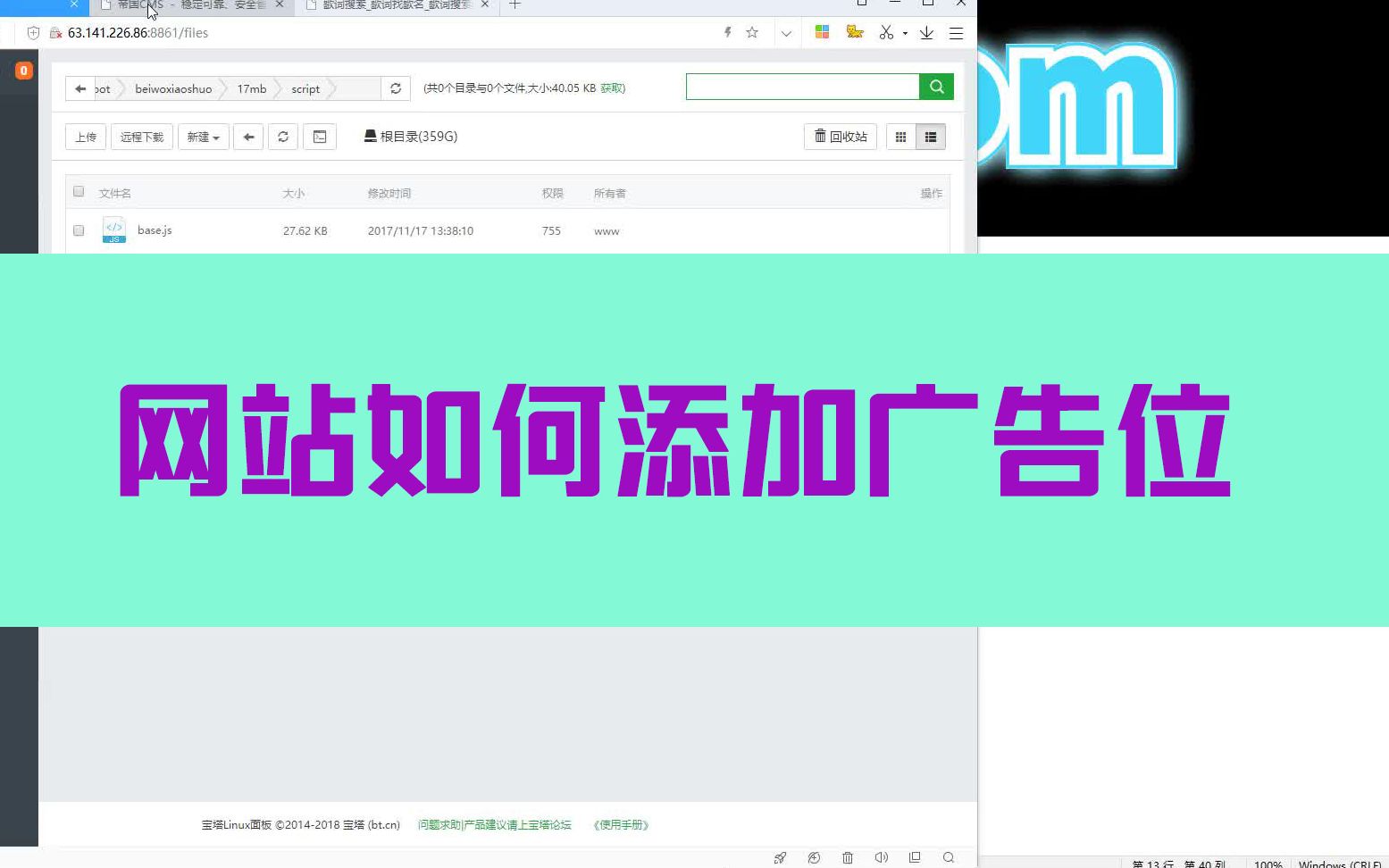This screenshot has height=868, width=1389.
Task: Navigate to the 17mb breadcrumb folder
Action: (x=252, y=88)
